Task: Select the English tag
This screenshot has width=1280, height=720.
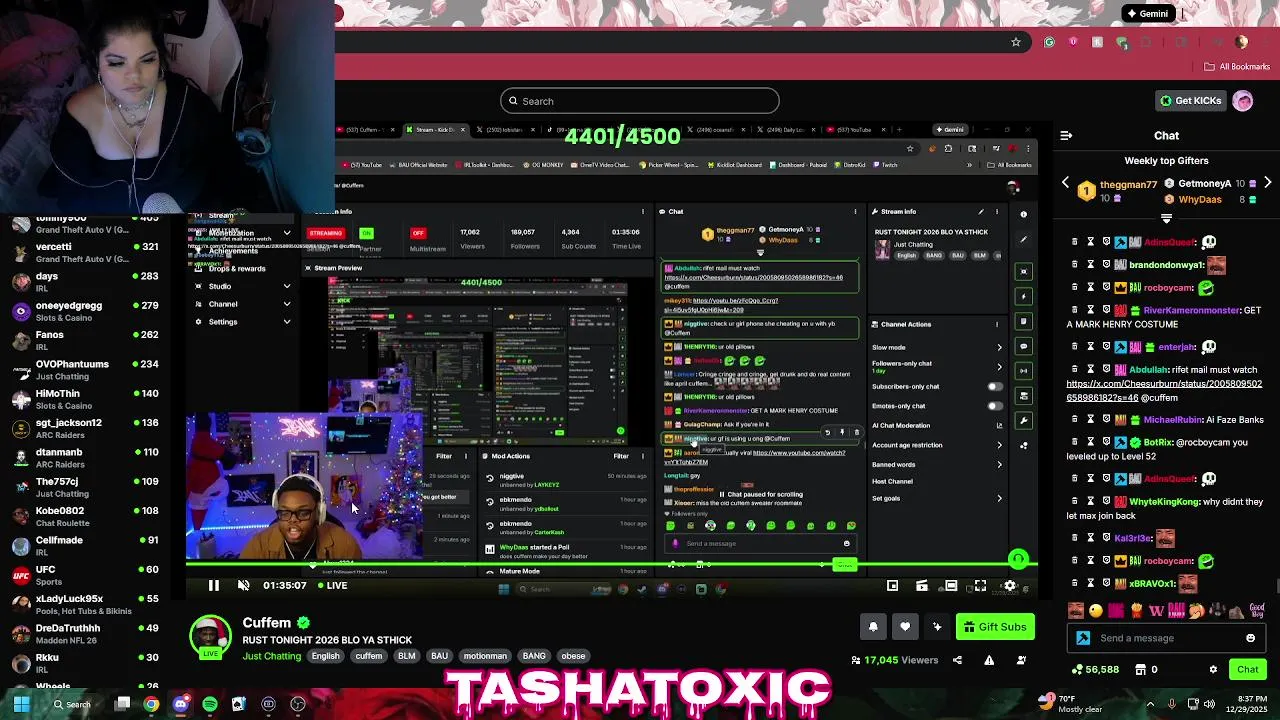Action: 325,656
